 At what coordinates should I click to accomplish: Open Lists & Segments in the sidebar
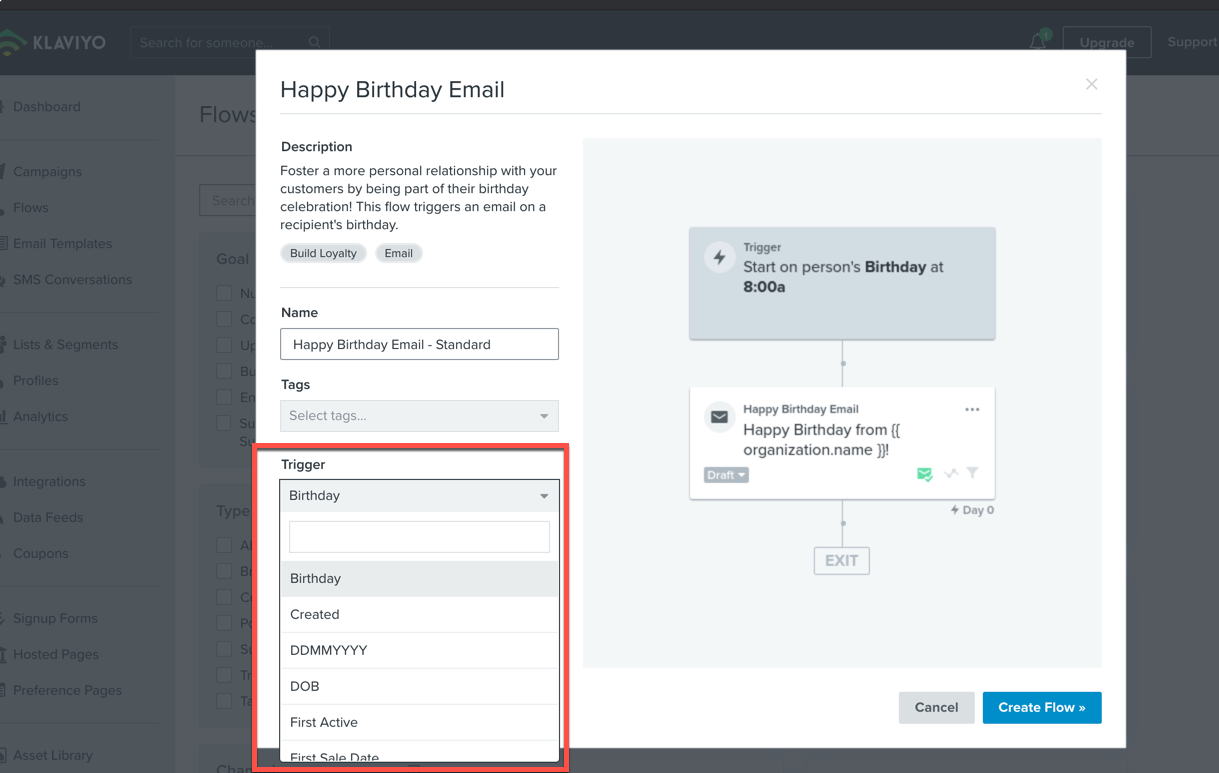tap(65, 345)
